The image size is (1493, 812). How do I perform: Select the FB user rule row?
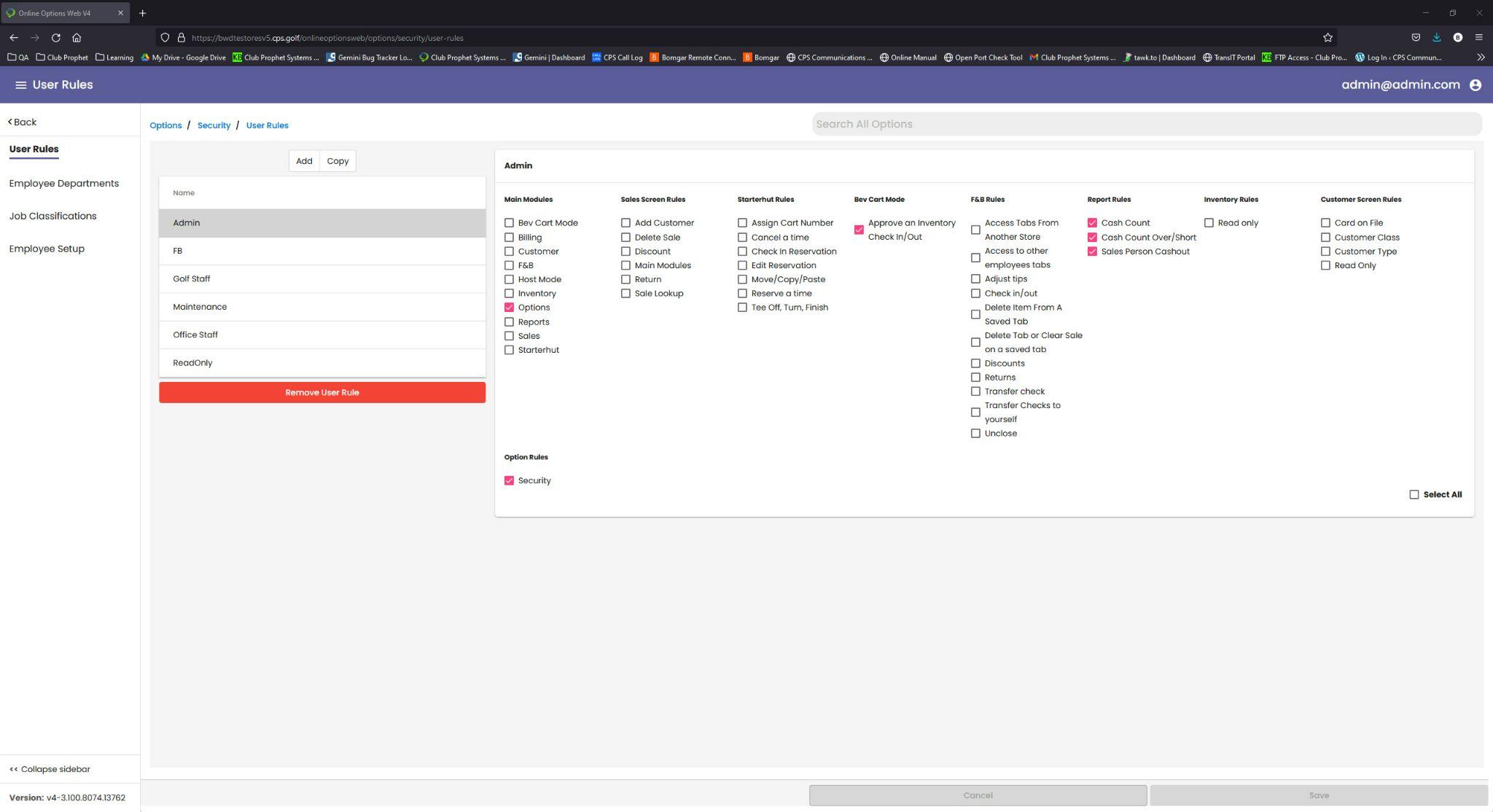322,251
